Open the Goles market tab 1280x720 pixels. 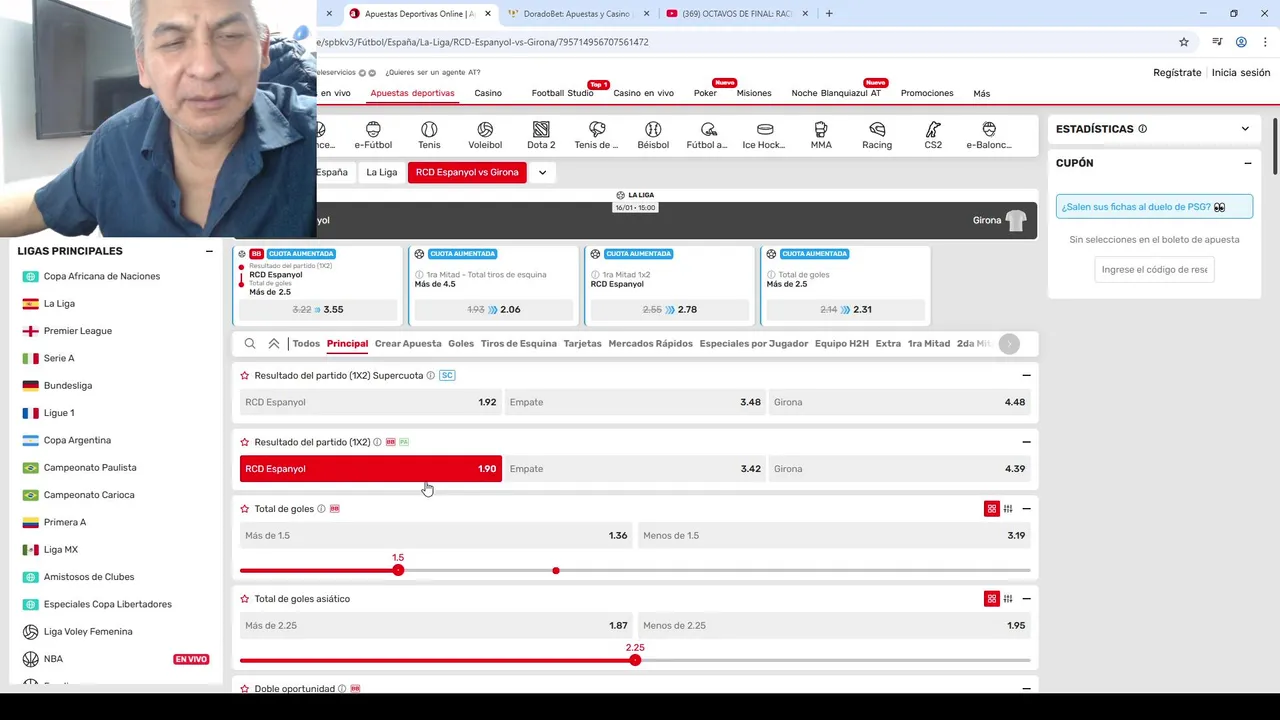(x=461, y=343)
